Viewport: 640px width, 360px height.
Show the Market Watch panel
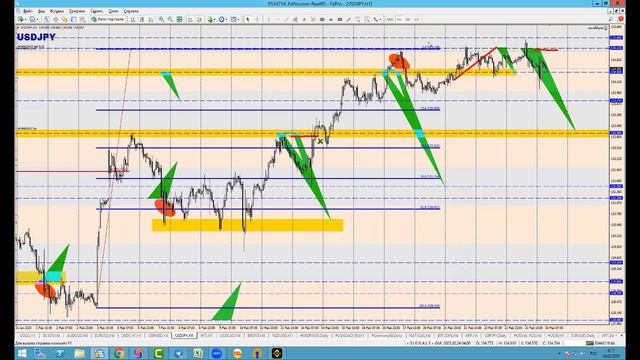[47, 19]
